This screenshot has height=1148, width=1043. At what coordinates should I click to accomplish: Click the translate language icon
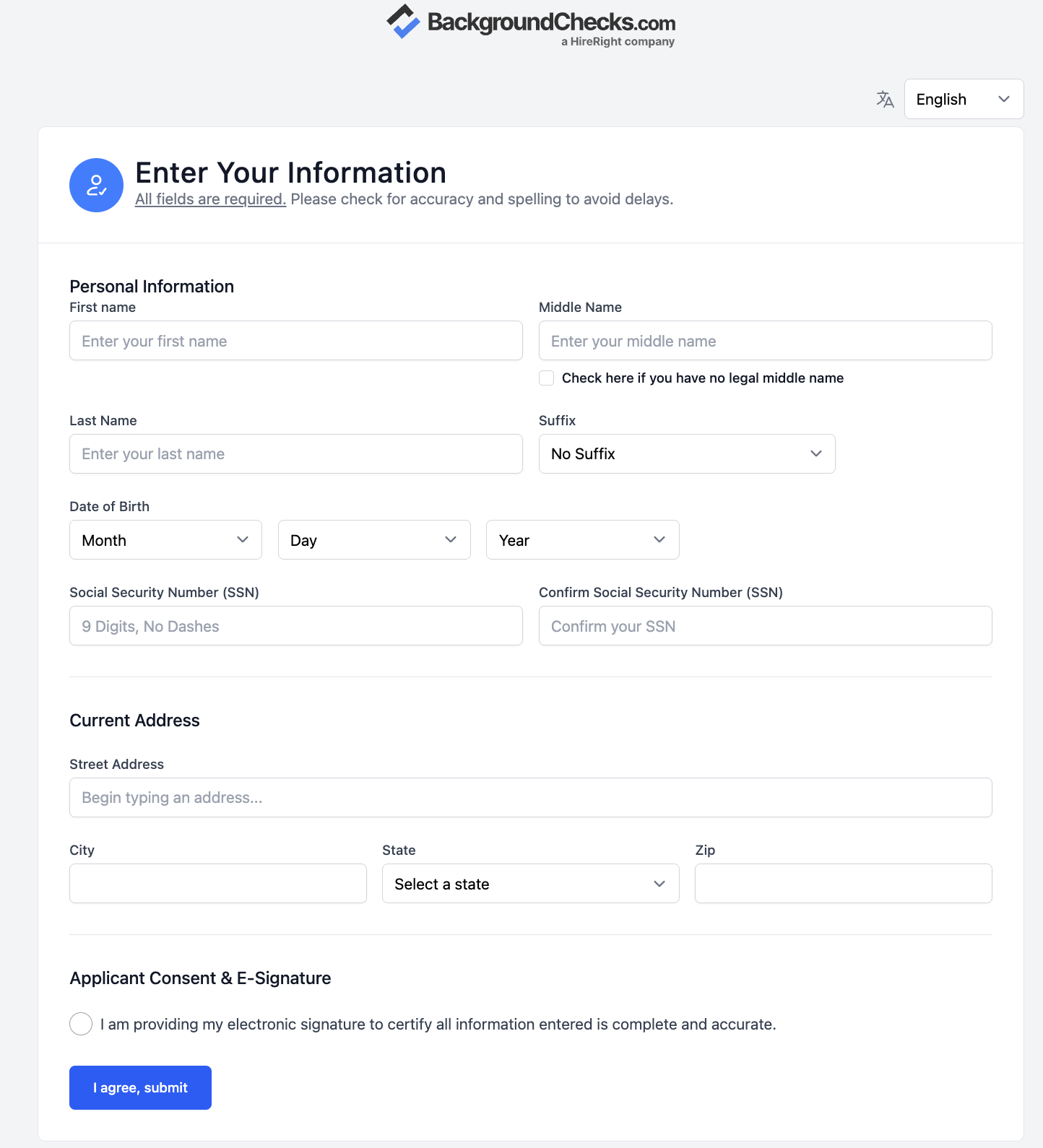pyautogui.click(x=885, y=99)
